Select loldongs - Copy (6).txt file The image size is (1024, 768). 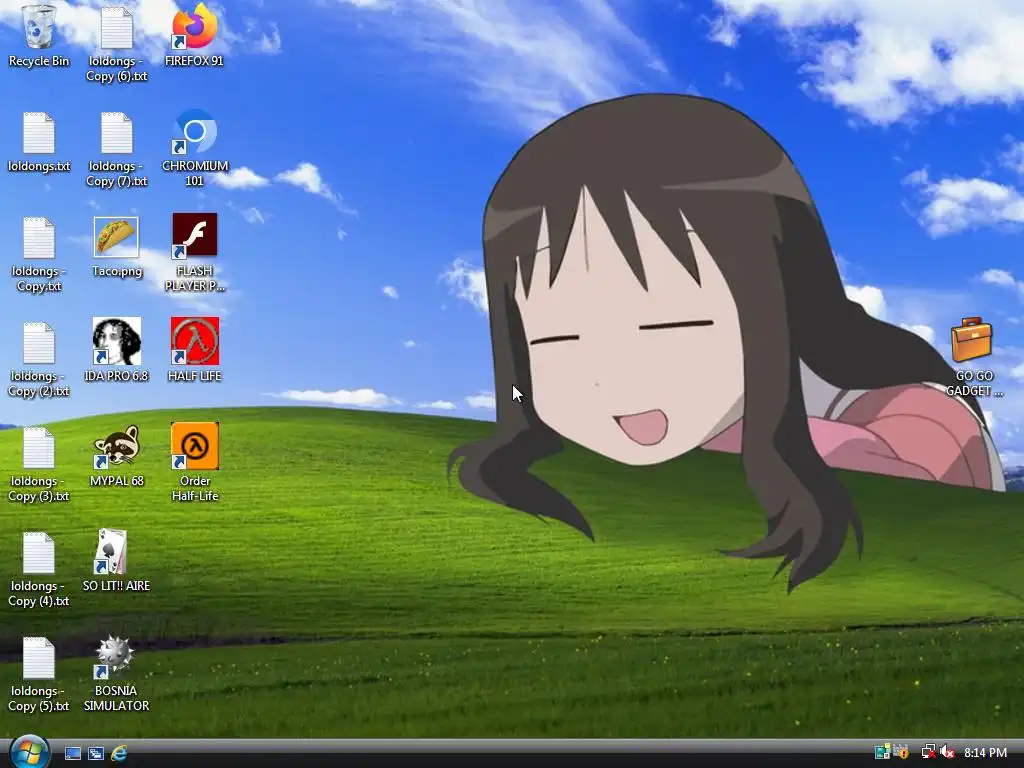point(116,44)
